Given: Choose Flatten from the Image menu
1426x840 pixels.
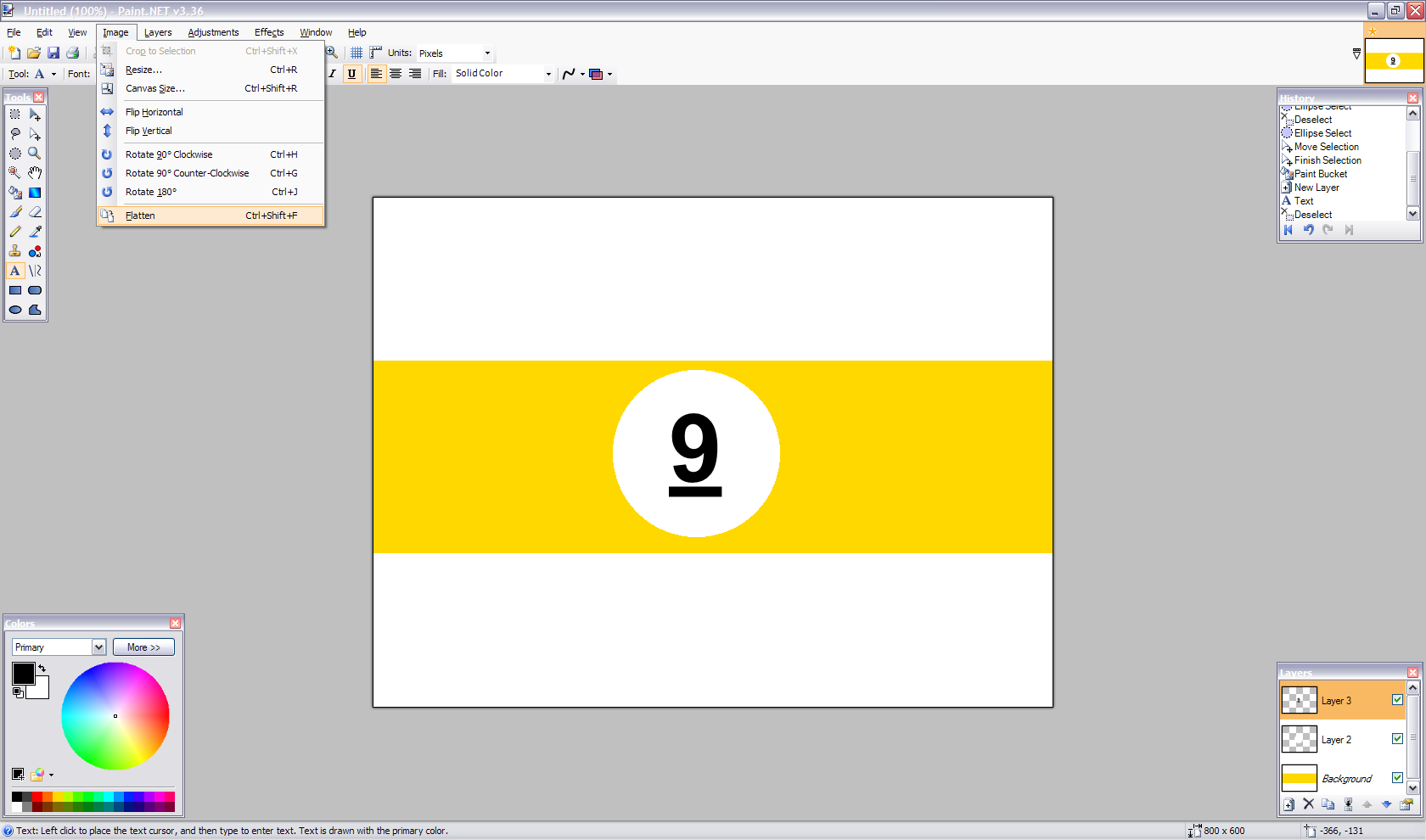Looking at the screenshot, I should (x=211, y=216).
